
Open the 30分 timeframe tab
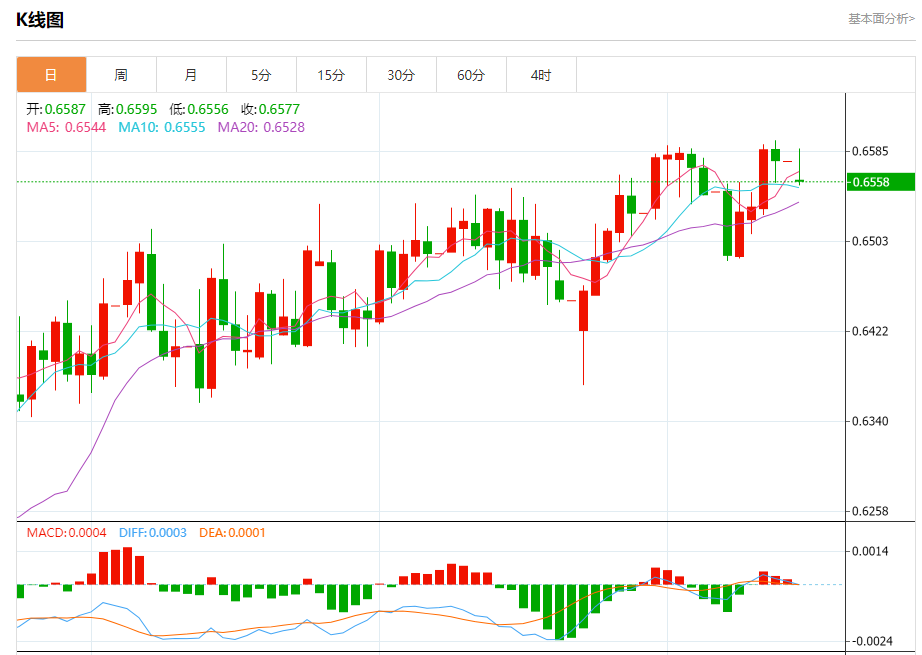click(x=401, y=75)
